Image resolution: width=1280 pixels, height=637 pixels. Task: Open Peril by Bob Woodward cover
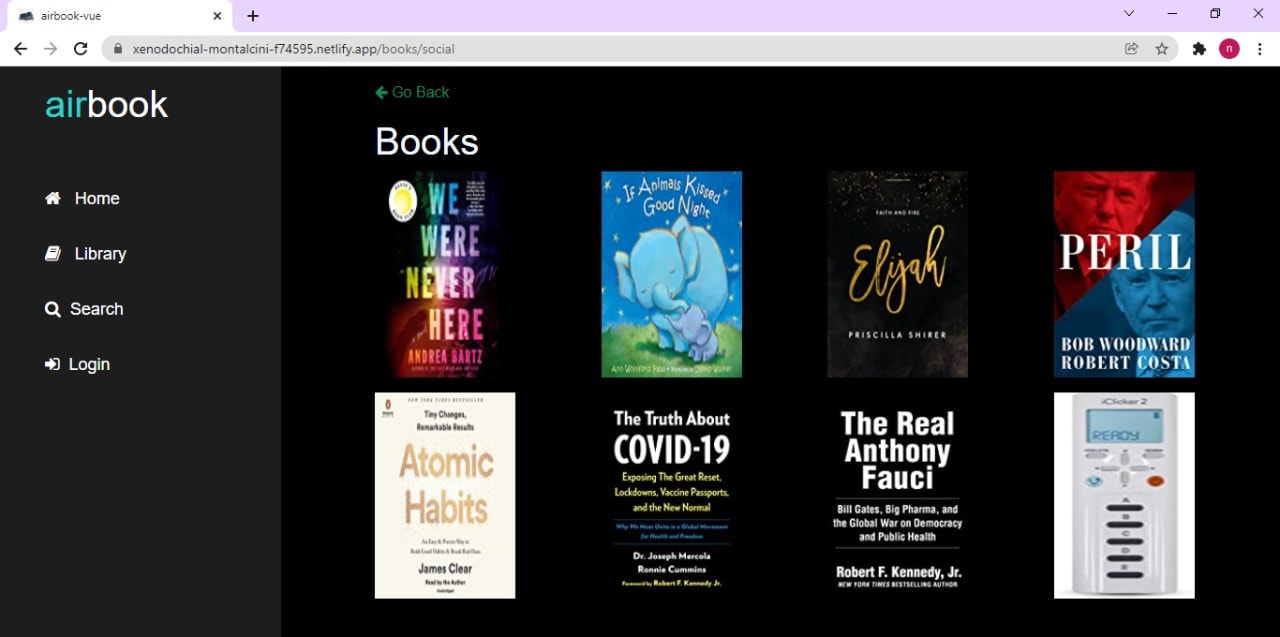pos(1124,274)
